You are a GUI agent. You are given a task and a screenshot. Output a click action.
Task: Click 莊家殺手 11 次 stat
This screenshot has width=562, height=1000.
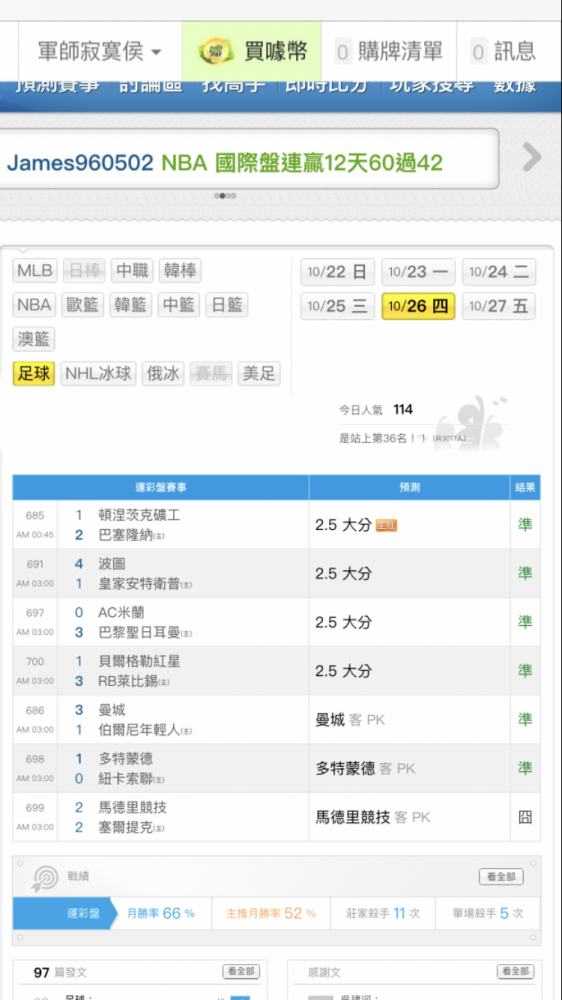click(383, 913)
